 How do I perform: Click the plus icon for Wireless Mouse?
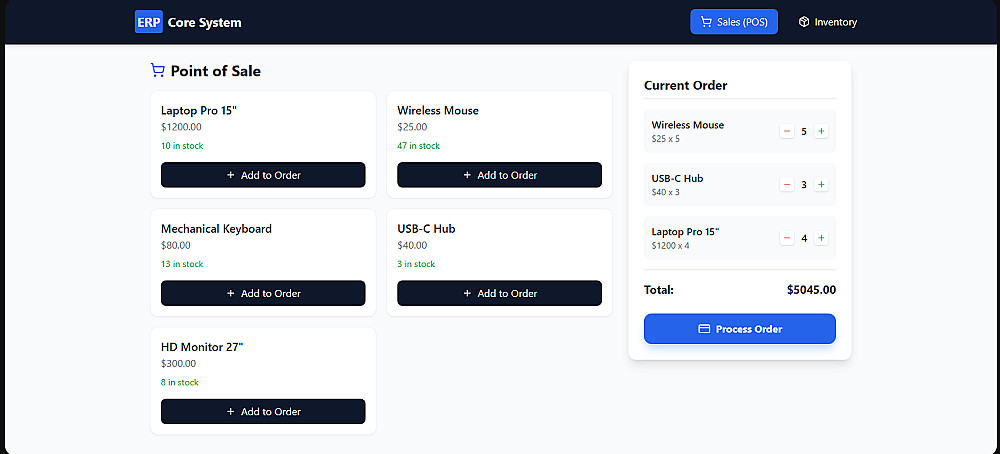[x=821, y=131]
